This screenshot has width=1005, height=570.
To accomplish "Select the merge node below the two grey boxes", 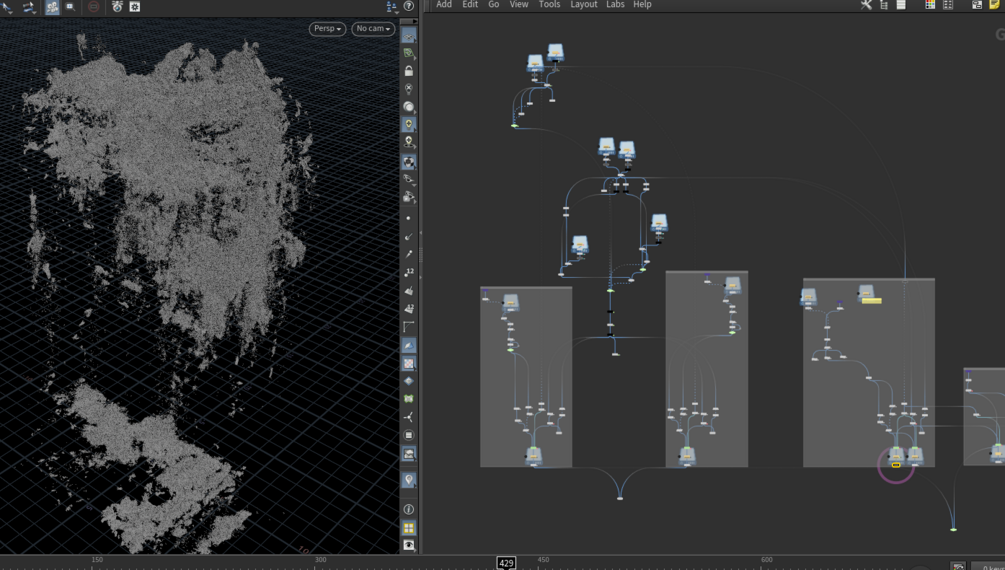I will (620, 498).
